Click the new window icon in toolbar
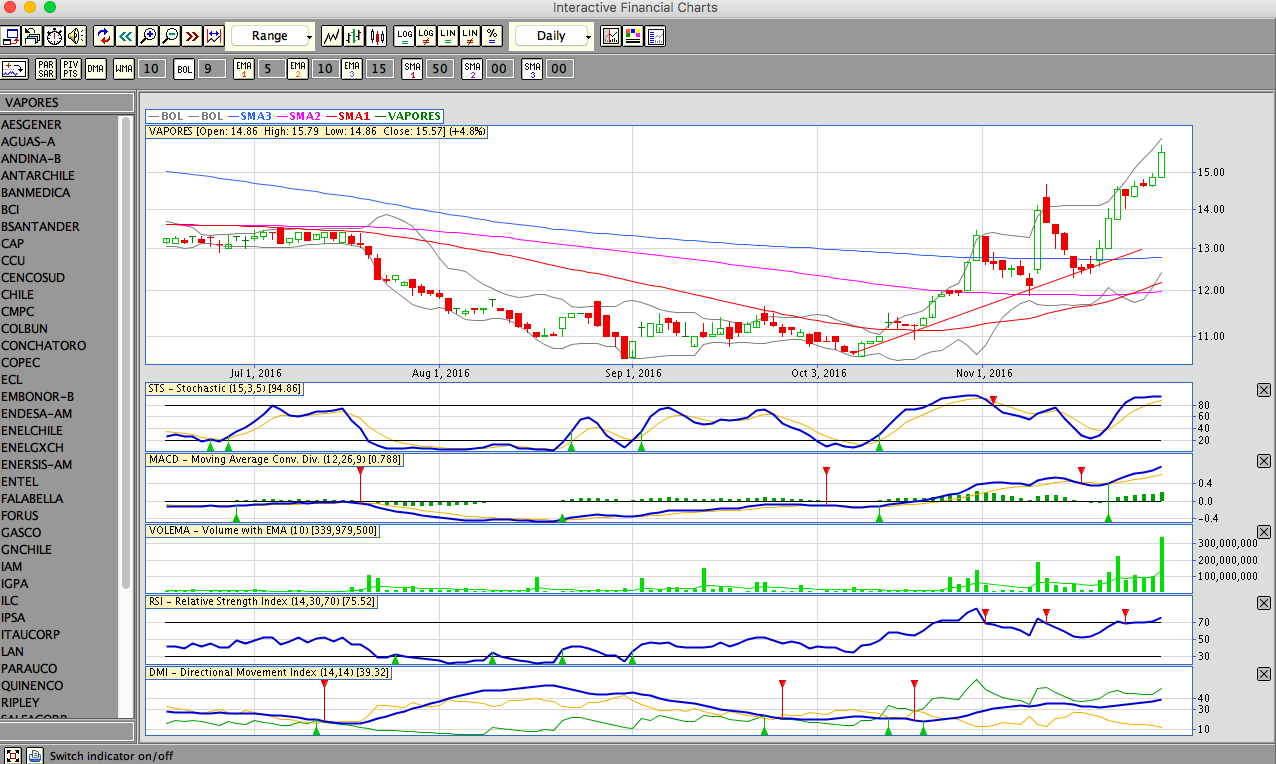 11,36
